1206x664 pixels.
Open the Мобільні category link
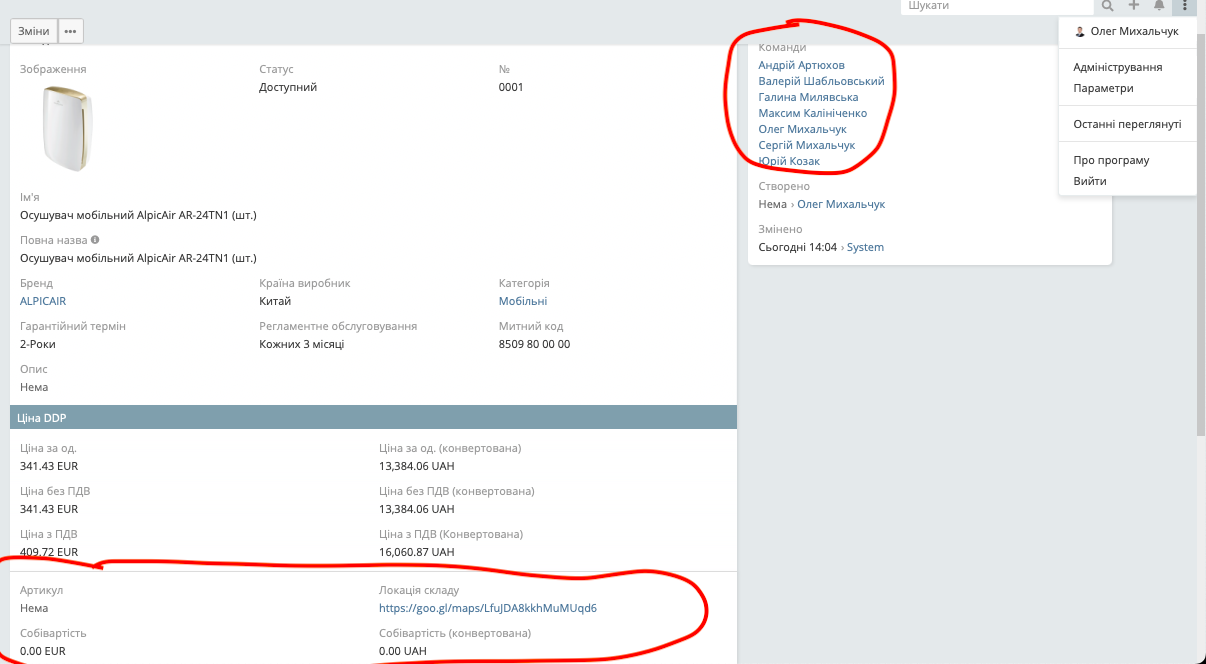click(522, 301)
